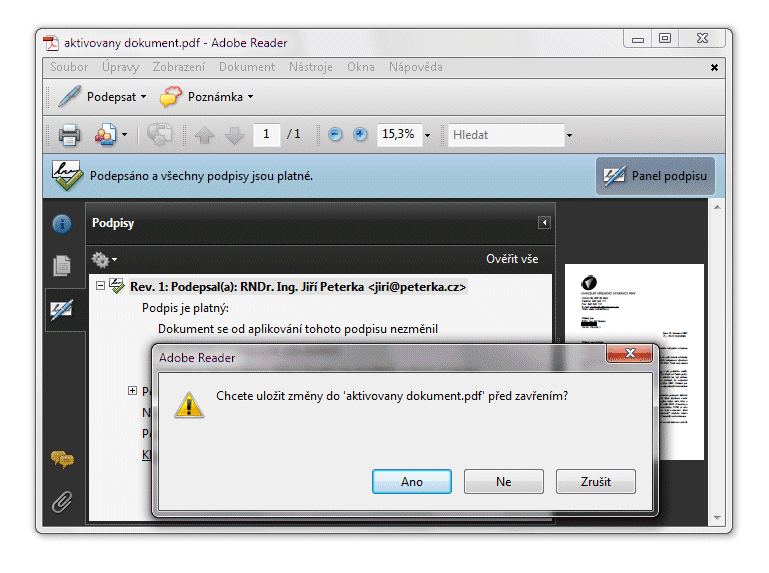Click the Poznámka comment bubble icon
The width and height of the screenshot is (769, 573).
[171, 97]
